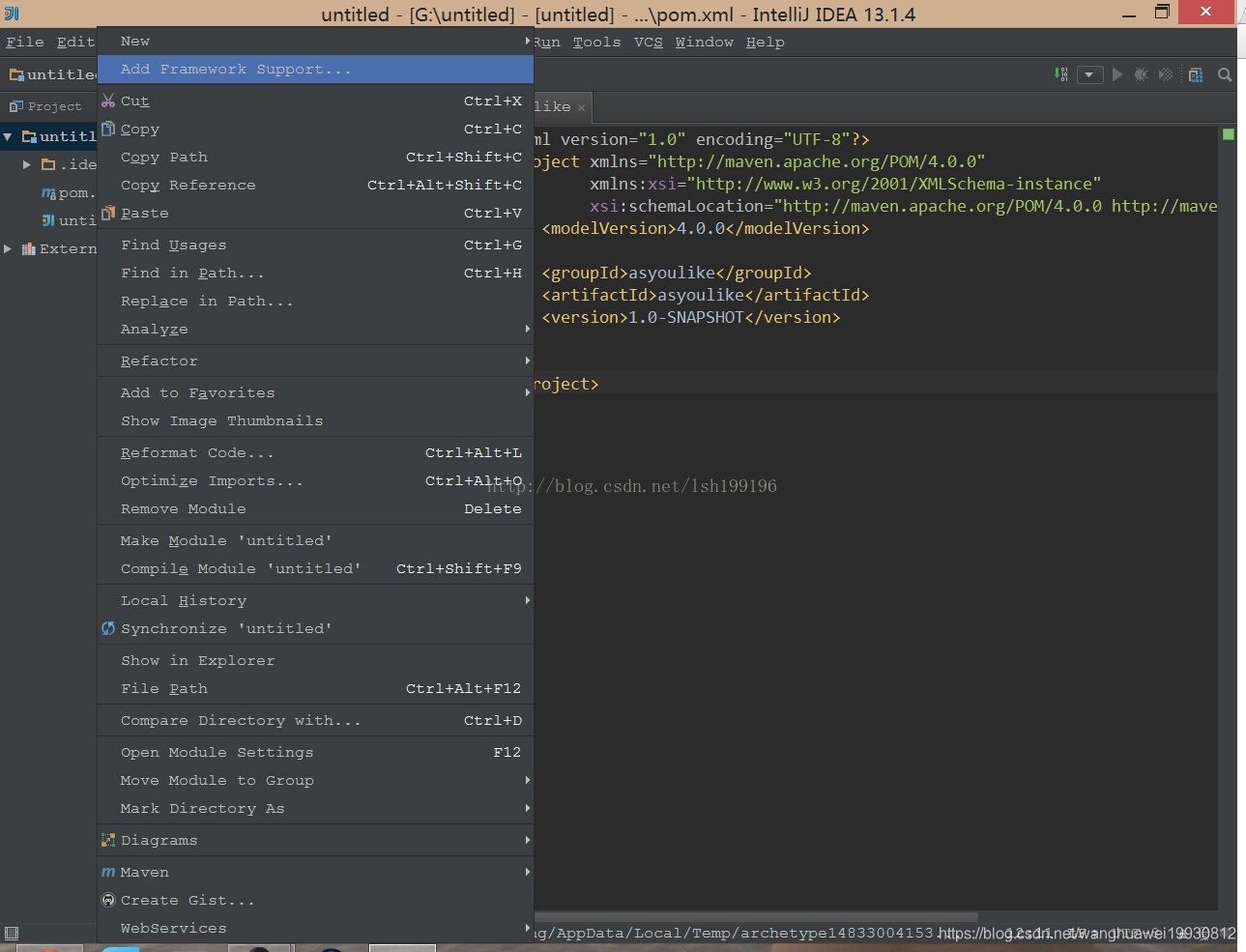Image resolution: width=1246 pixels, height=952 pixels.
Task: Click the Cut scissors icon
Action: click(108, 101)
